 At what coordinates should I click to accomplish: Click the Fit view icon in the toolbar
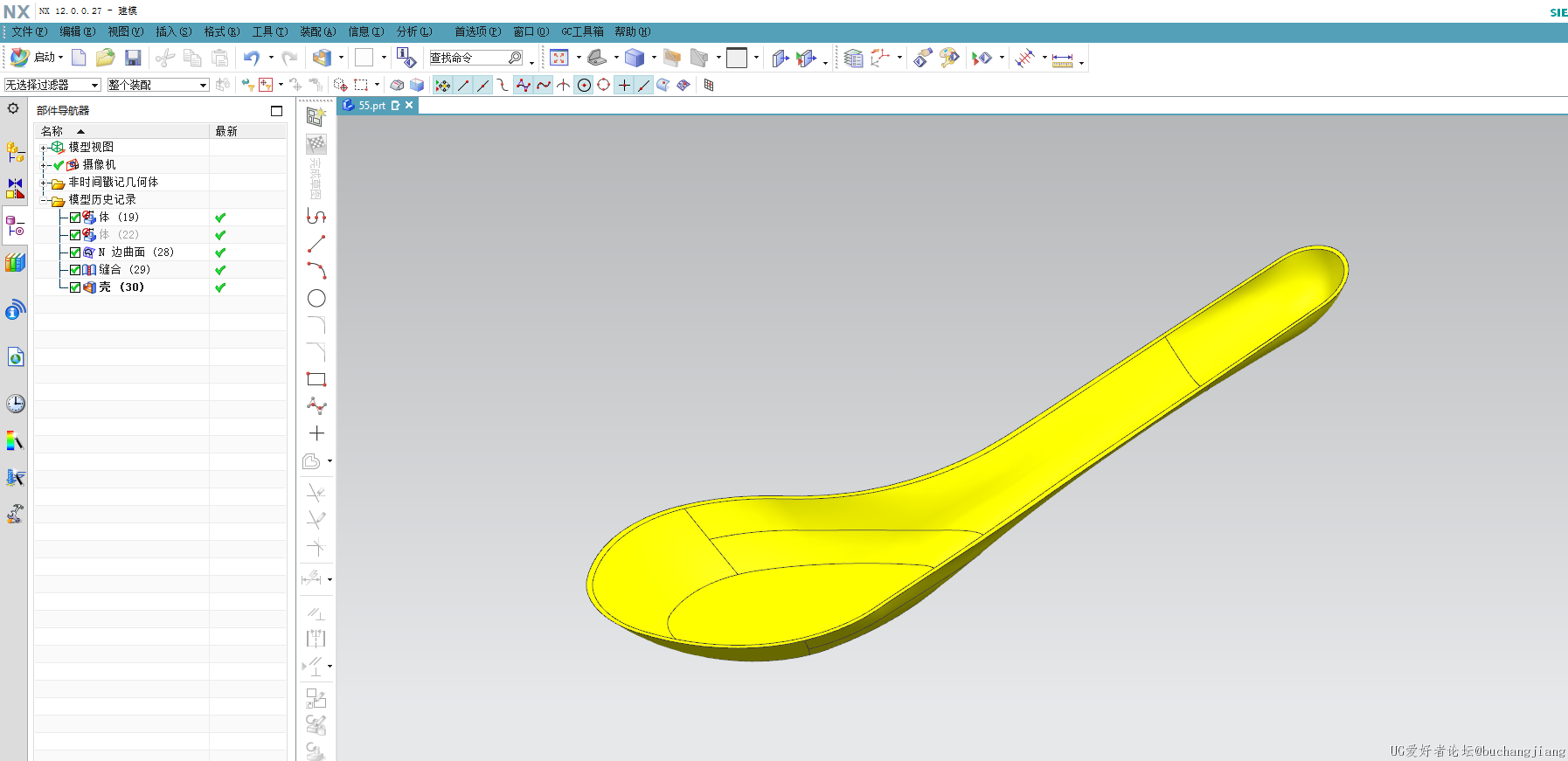(559, 58)
